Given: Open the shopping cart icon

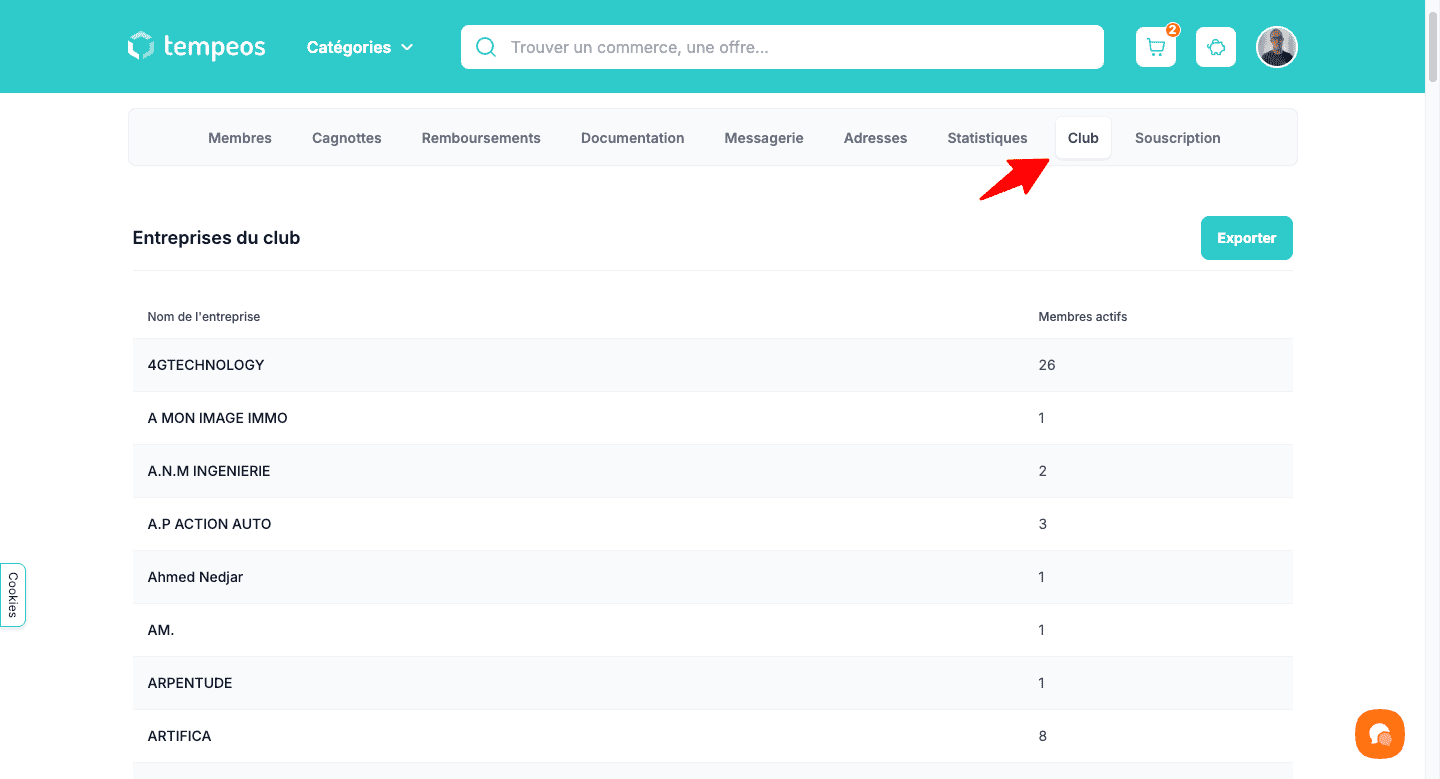Looking at the screenshot, I should tap(1156, 47).
